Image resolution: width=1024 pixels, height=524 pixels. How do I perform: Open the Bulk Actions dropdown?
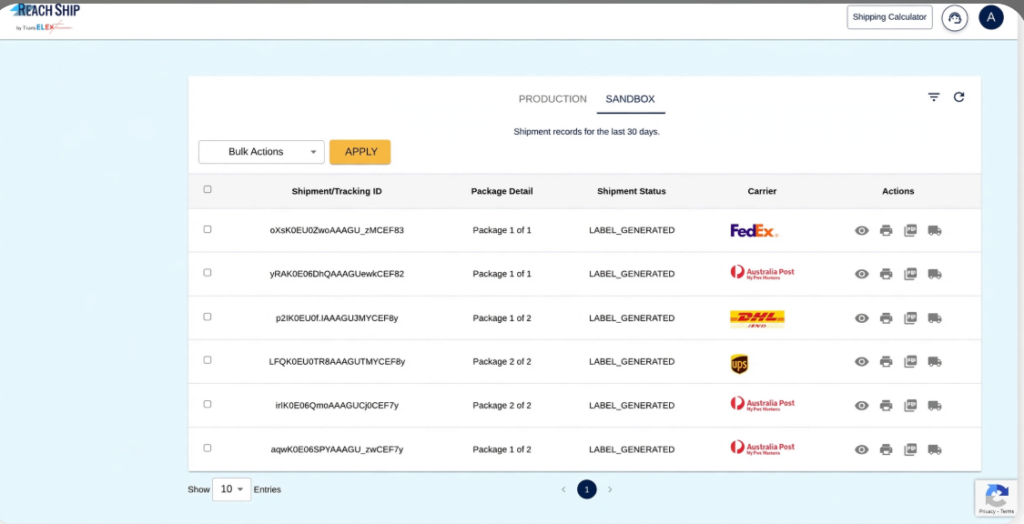point(261,152)
